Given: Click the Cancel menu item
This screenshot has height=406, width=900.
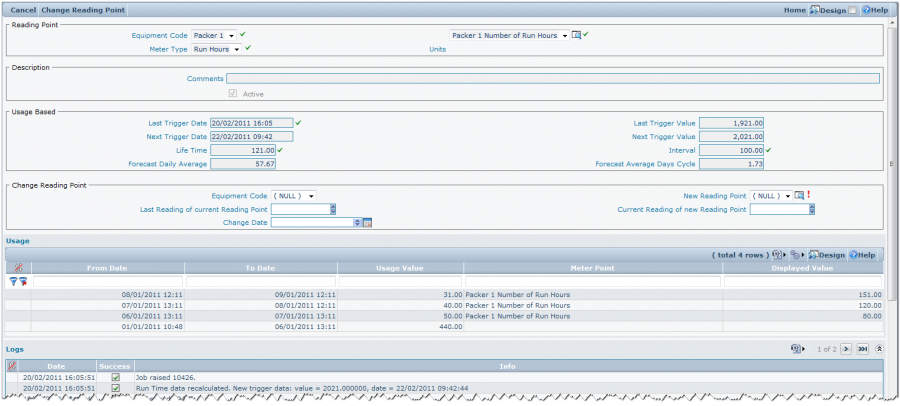Looking at the screenshot, I should (x=23, y=10).
